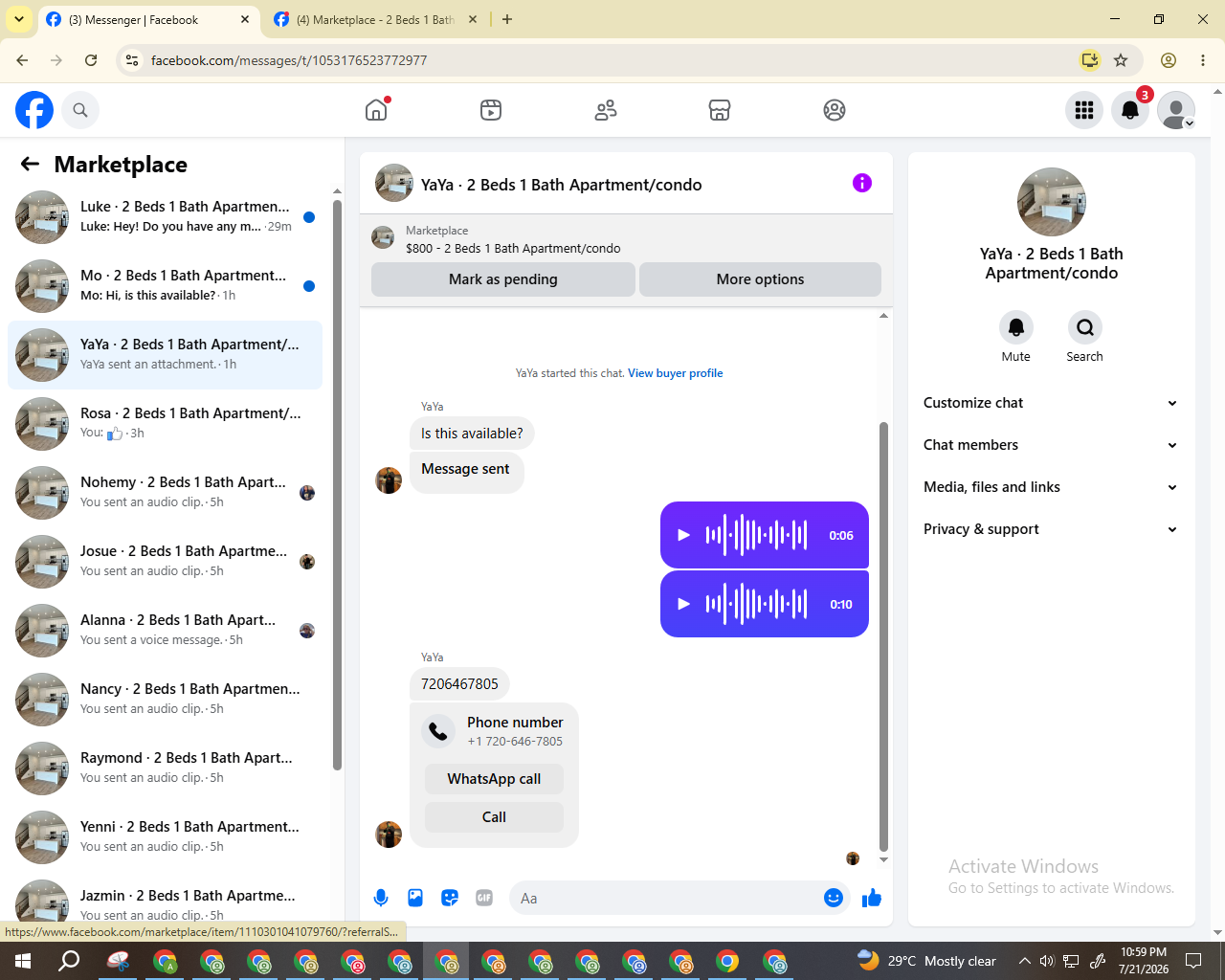The width and height of the screenshot is (1225, 980).
Task: Click the Call button in phone card
Action: click(494, 817)
